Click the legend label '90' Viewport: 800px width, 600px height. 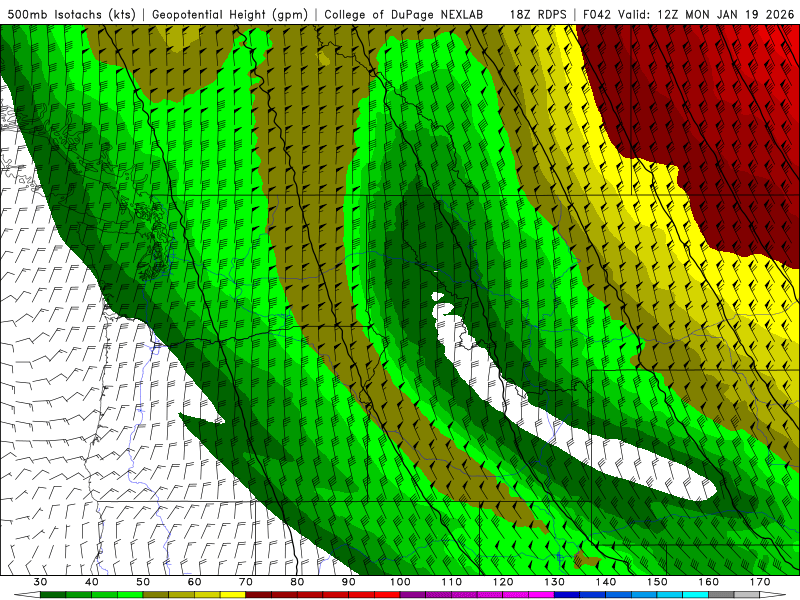348,582
